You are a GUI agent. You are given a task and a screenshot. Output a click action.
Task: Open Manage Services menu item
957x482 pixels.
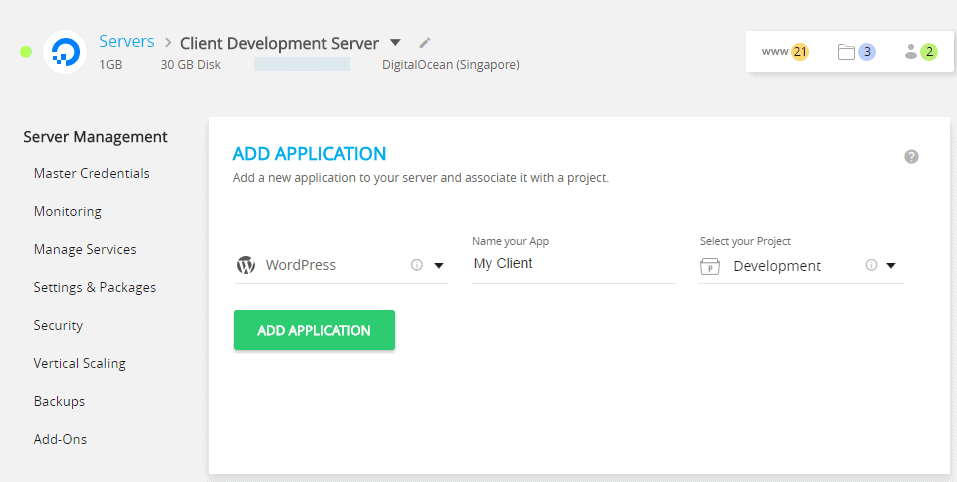[x=85, y=249]
